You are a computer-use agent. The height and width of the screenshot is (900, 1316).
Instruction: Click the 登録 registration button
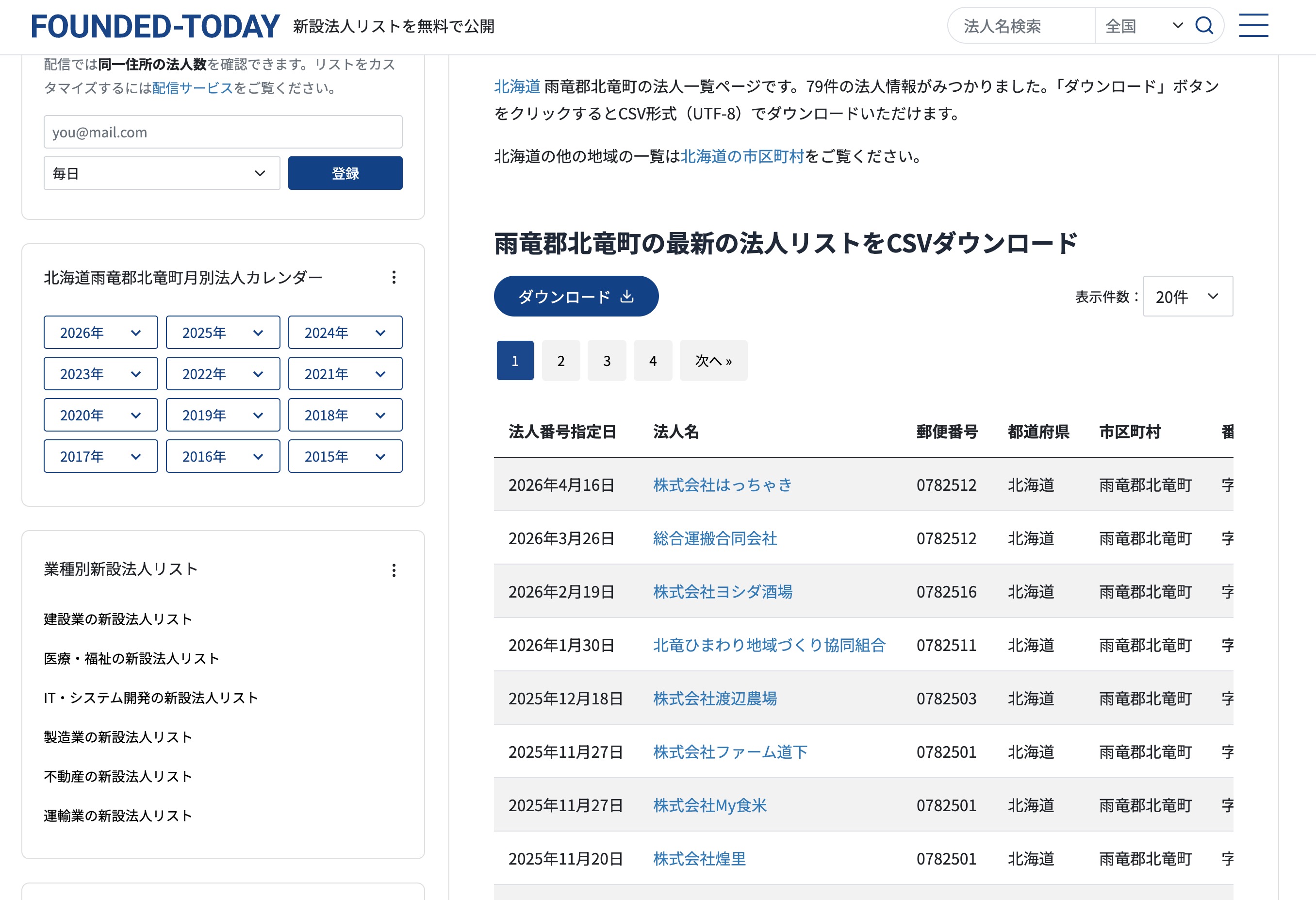click(x=345, y=173)
